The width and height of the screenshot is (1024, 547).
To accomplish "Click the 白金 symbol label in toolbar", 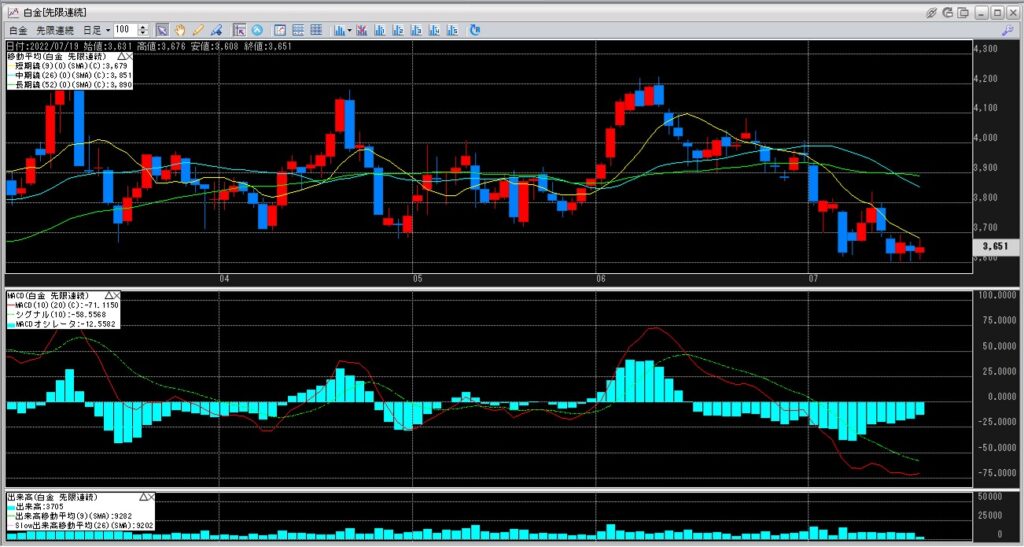I will (18, 30).
